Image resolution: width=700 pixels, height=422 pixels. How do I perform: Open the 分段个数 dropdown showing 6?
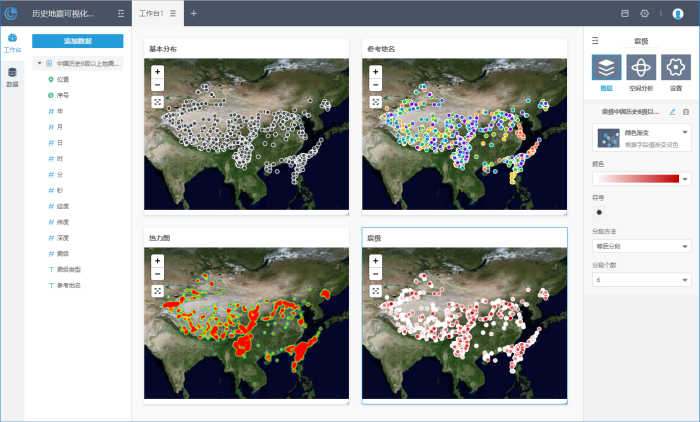point(641,280)
